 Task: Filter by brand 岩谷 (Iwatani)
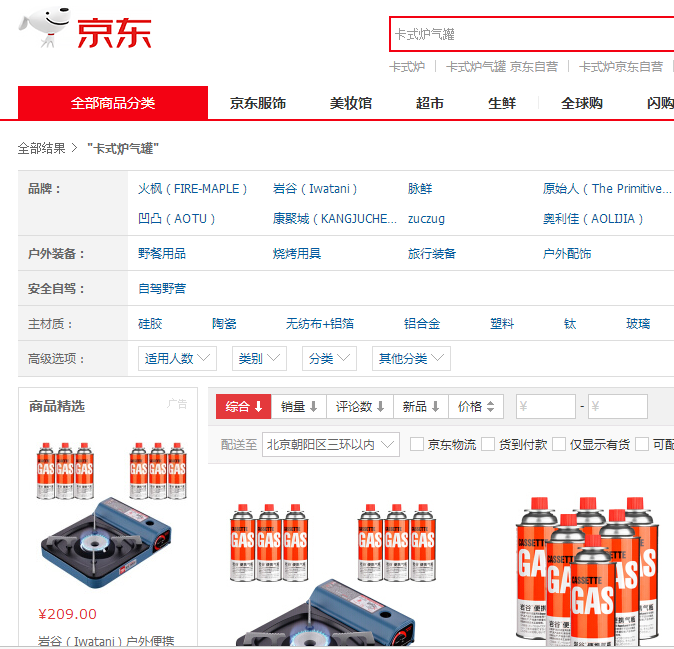tap(315, 189)
